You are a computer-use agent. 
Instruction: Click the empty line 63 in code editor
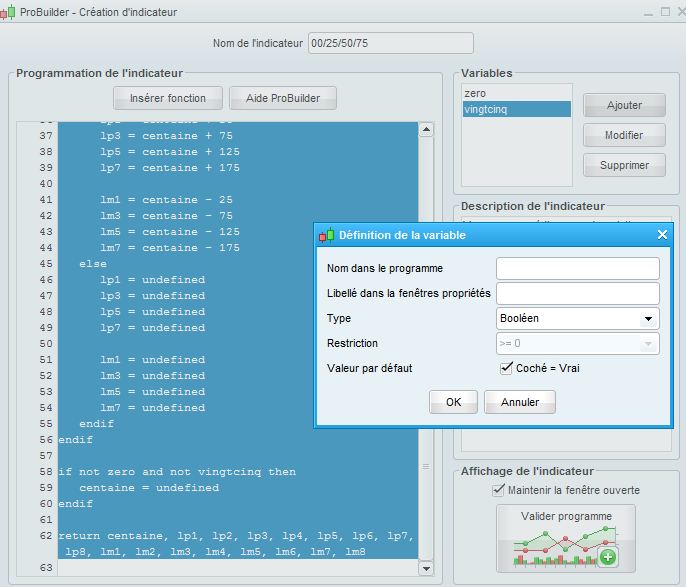(238, 568)
